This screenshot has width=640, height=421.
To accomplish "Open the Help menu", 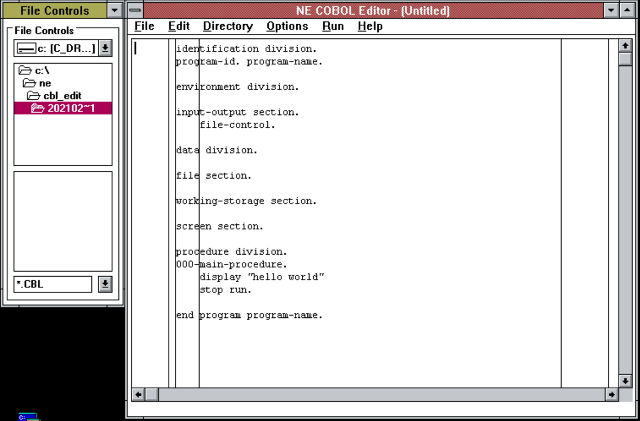I will [x=370, y=26].
